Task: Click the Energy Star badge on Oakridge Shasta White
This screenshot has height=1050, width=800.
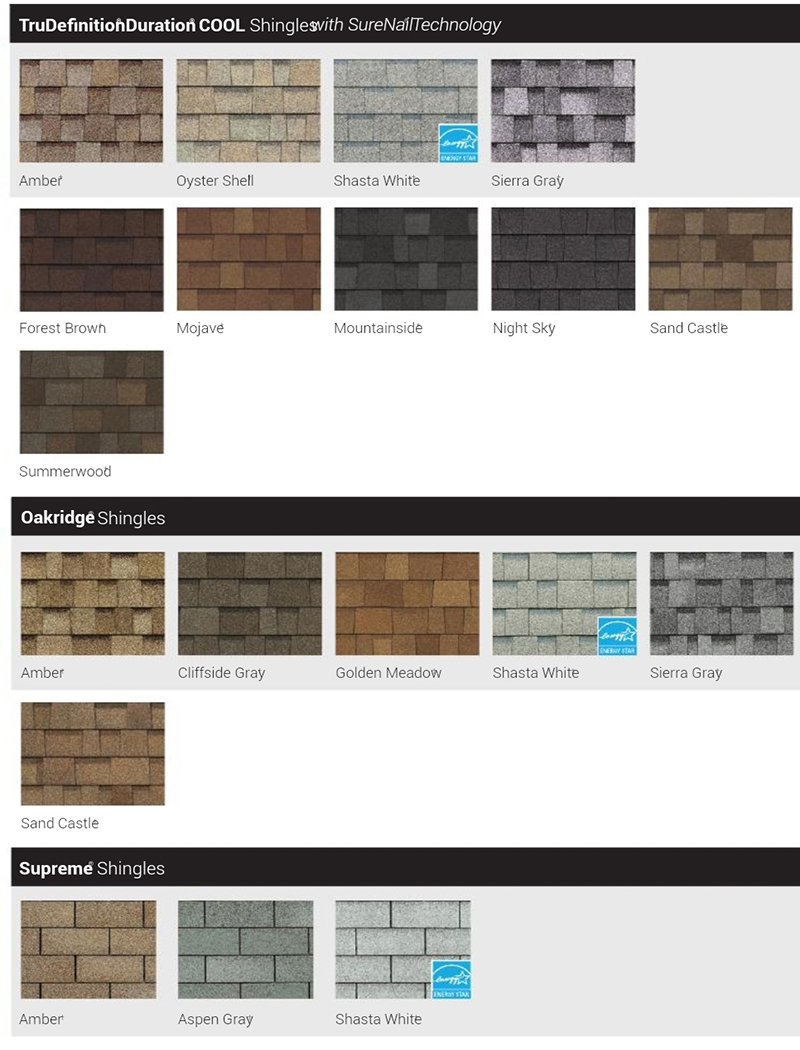Action: (x=616, y=636)
